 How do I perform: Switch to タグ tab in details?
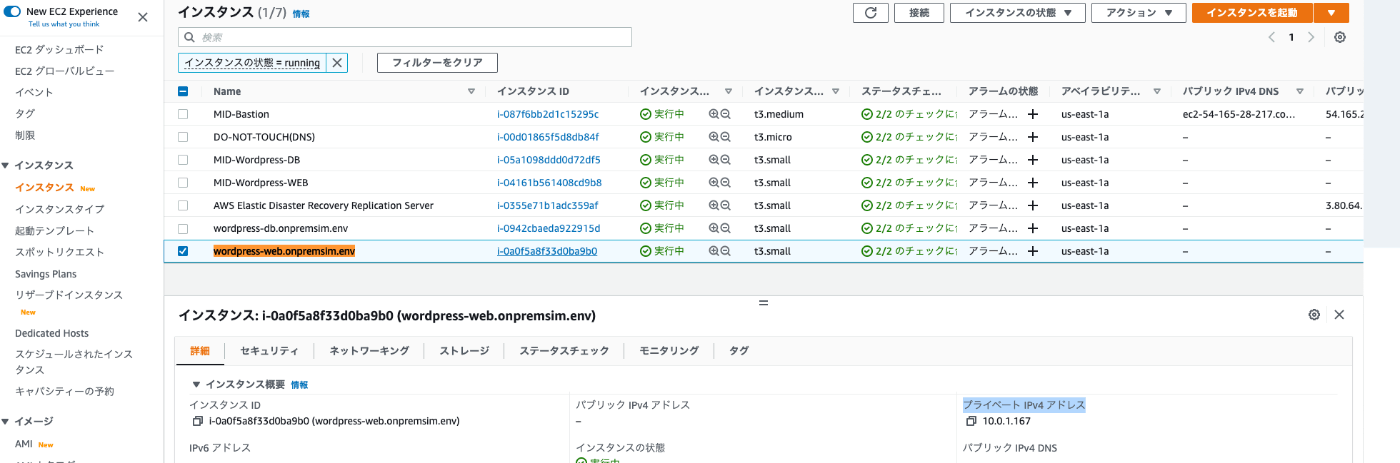(738, 351)
